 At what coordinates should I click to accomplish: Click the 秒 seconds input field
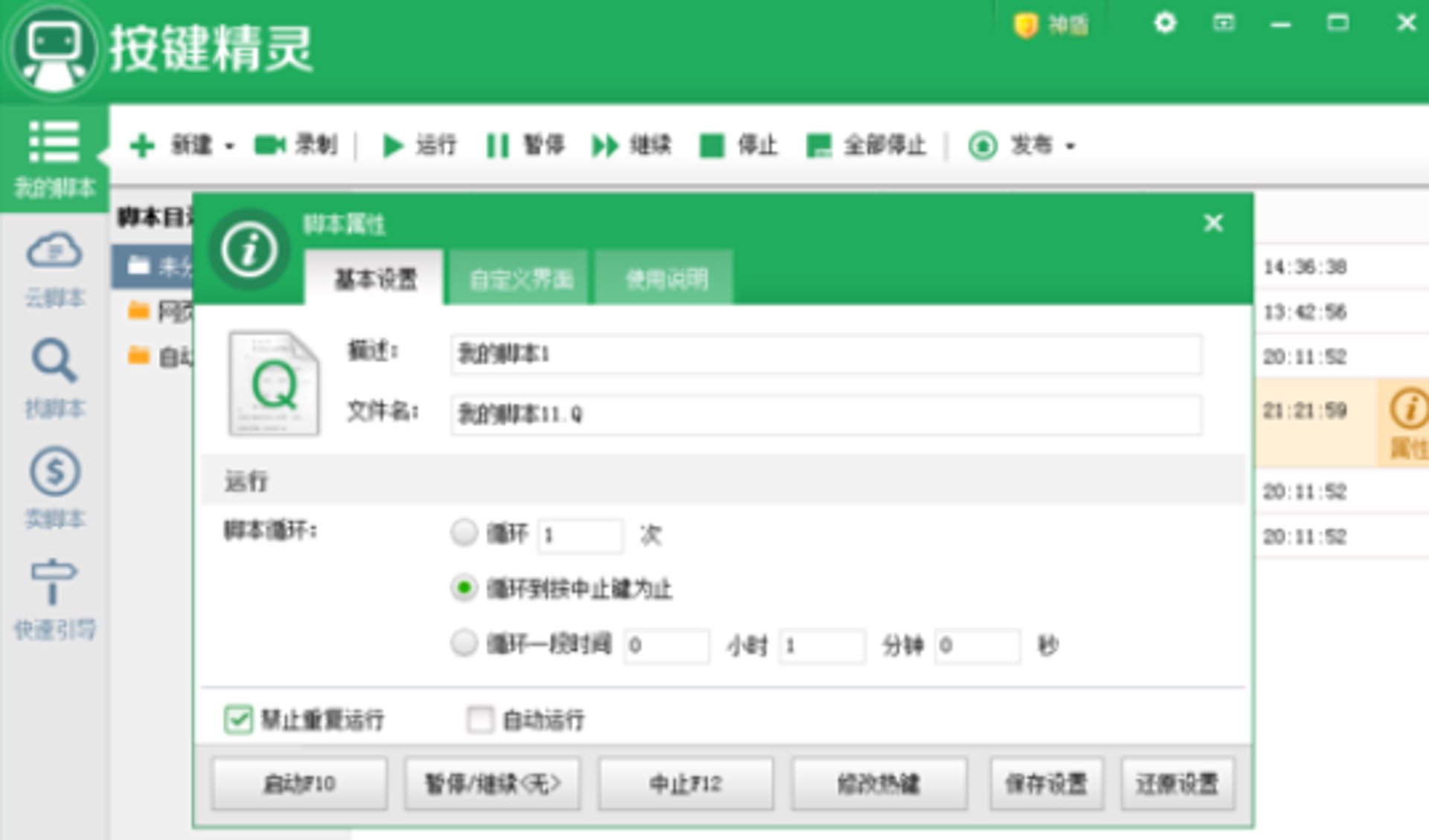pos(977,645)
